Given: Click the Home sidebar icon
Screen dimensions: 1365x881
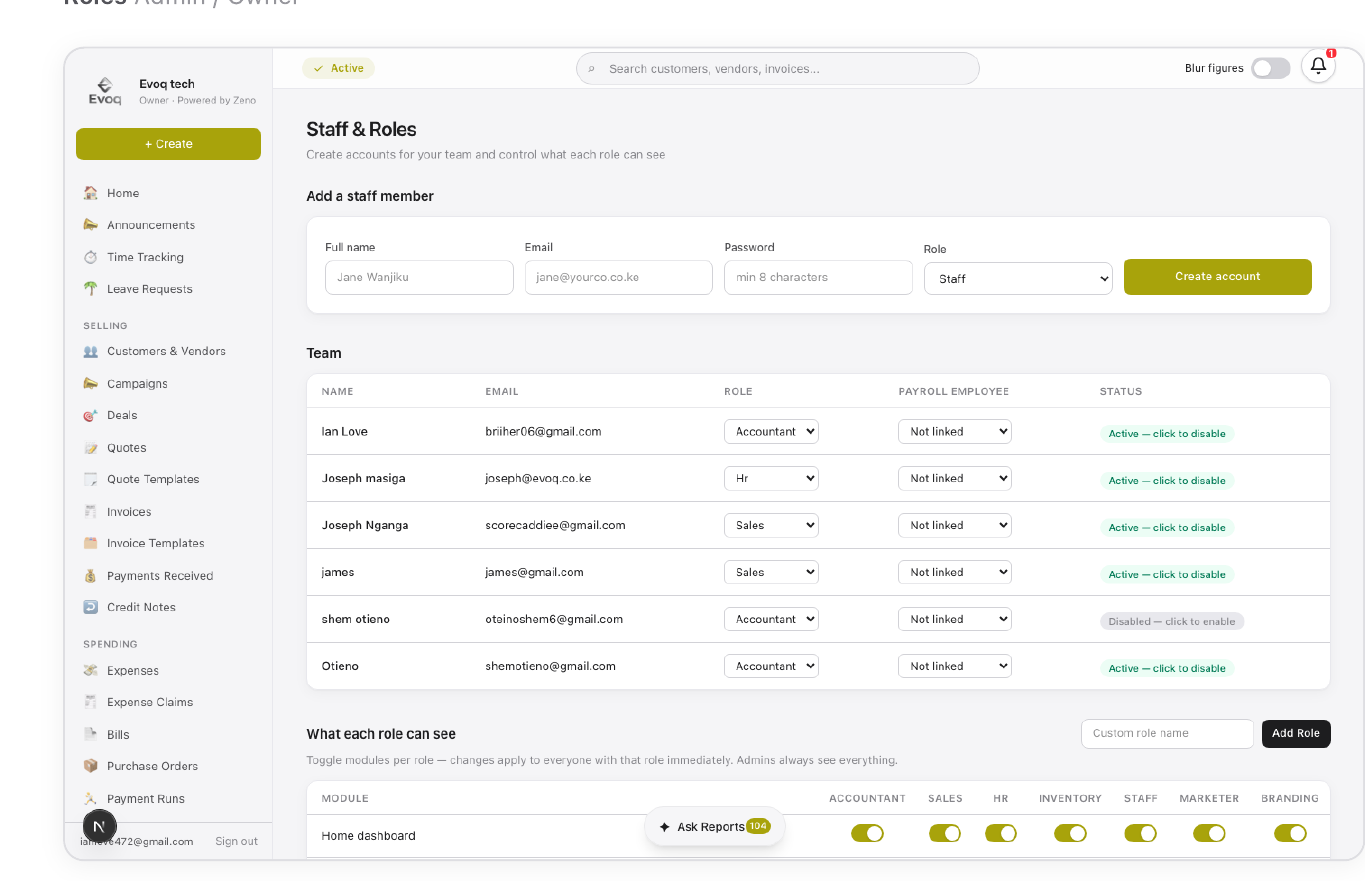Looking at the screenshot, I should (x=91, y=193).
